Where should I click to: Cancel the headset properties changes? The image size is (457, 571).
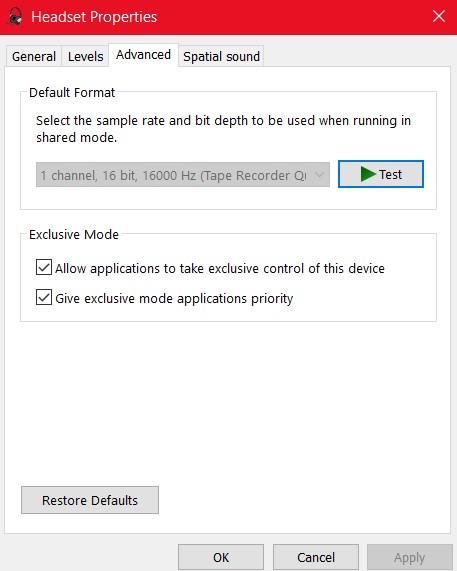click(316, 557)
